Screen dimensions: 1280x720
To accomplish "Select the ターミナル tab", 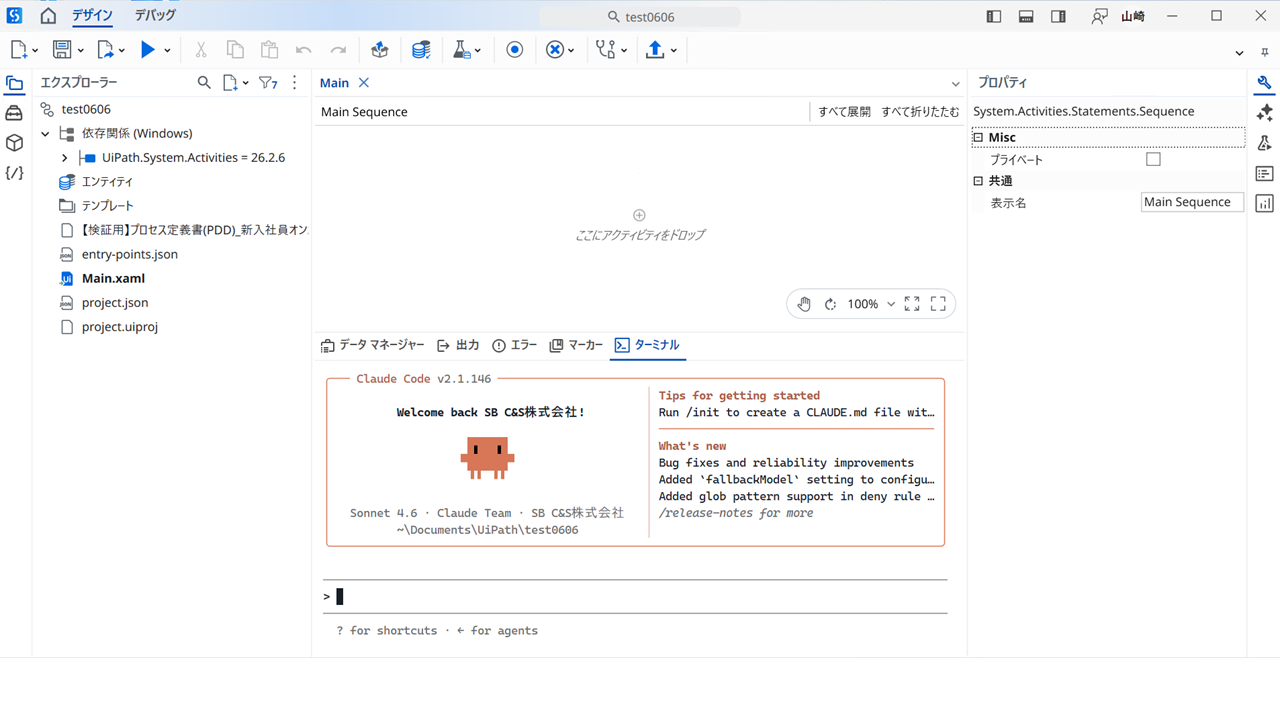I will [647, 345].
